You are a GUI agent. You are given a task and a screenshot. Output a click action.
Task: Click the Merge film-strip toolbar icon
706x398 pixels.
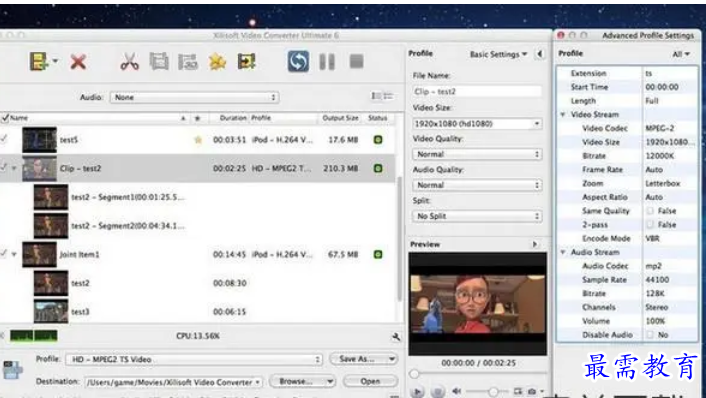point(159,62)
